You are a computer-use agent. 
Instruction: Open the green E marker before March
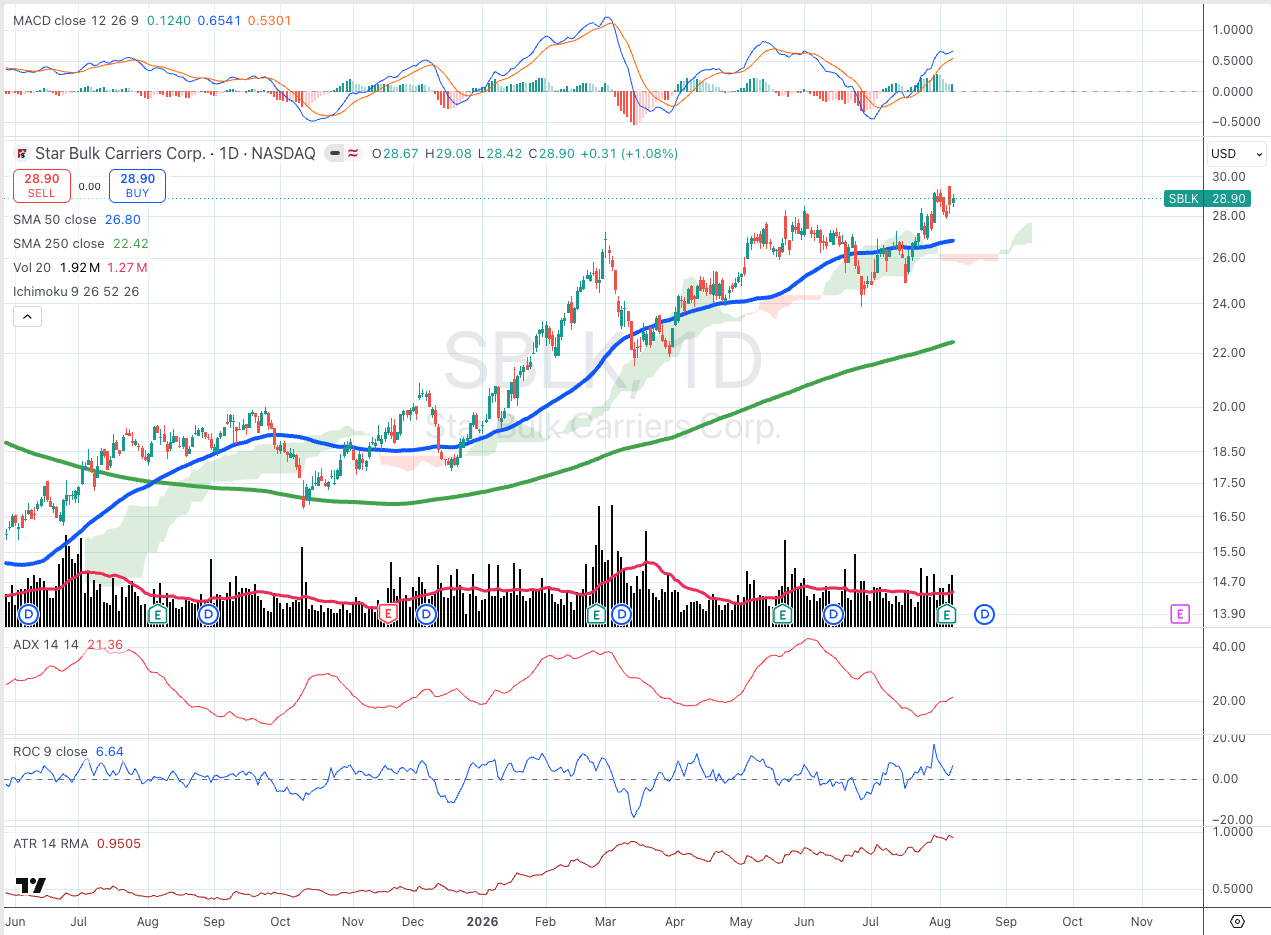(597, 613)
